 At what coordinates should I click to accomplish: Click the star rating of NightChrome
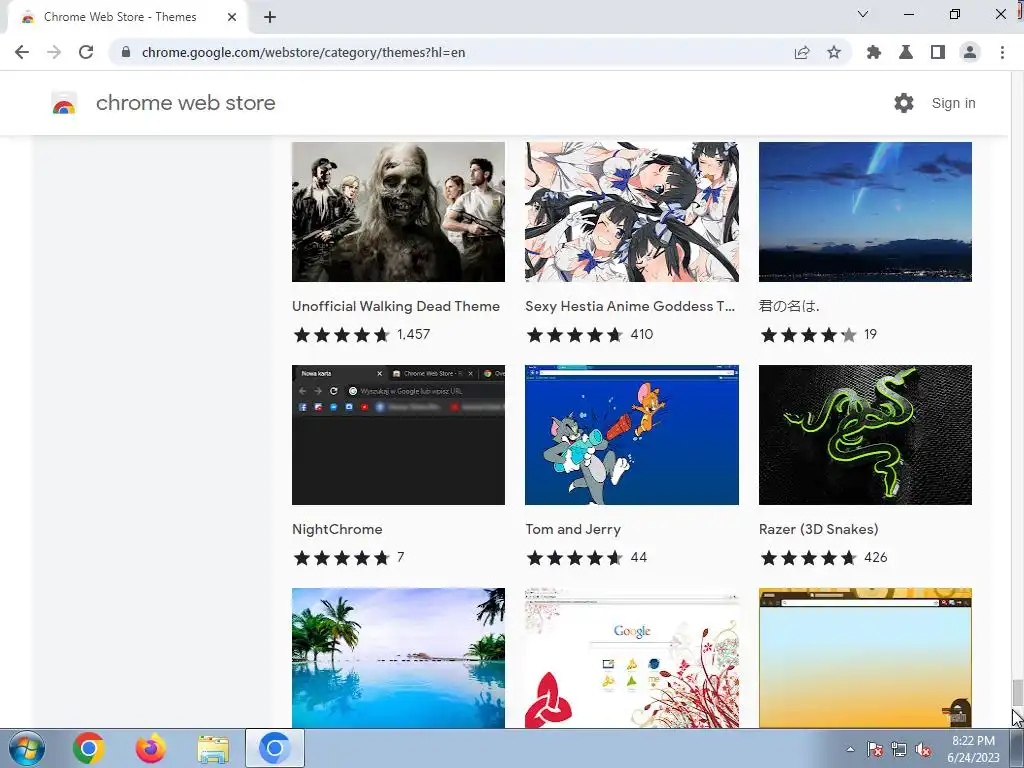tap(342, 558)
